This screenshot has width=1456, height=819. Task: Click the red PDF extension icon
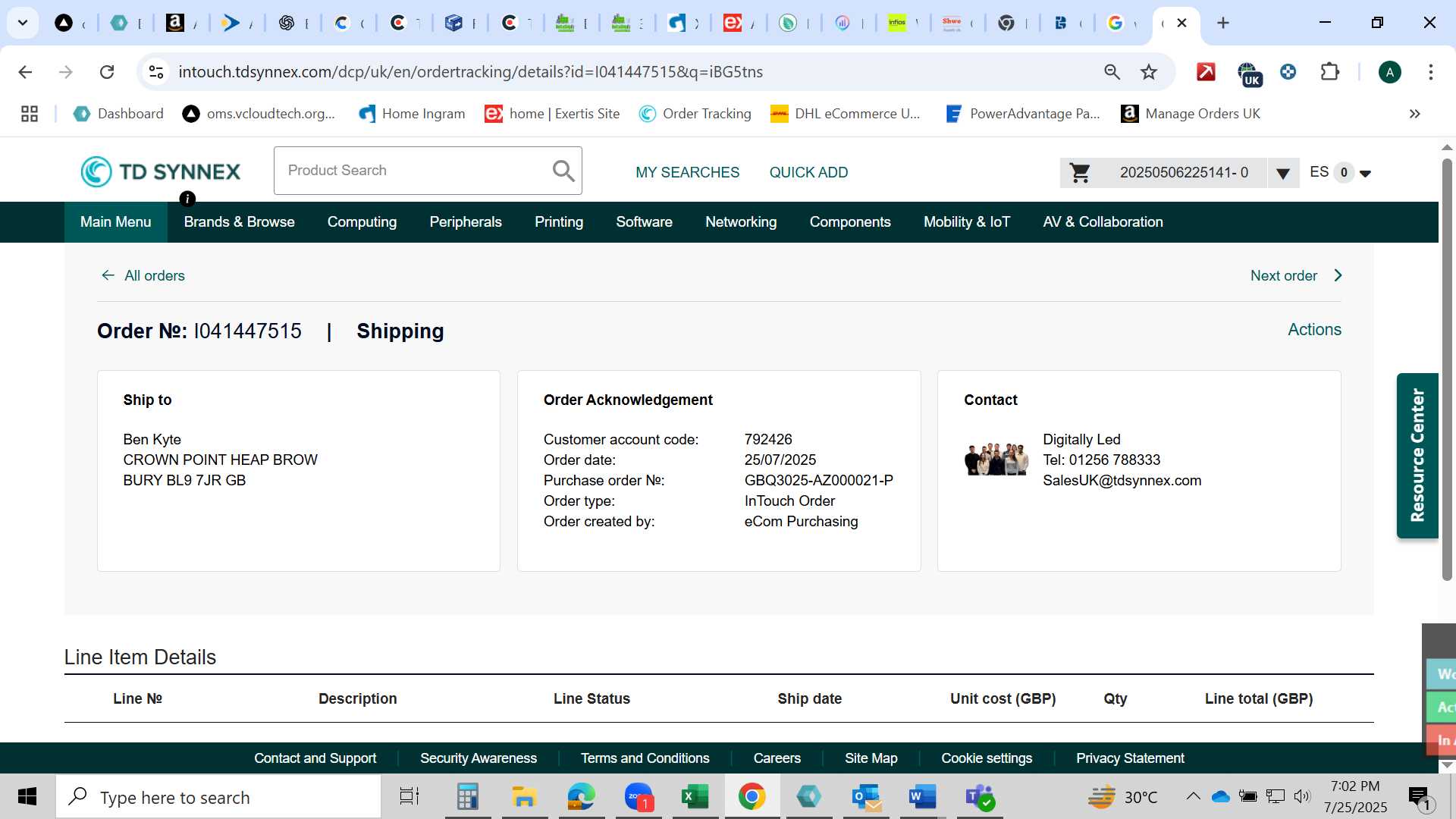[1206, 72]
